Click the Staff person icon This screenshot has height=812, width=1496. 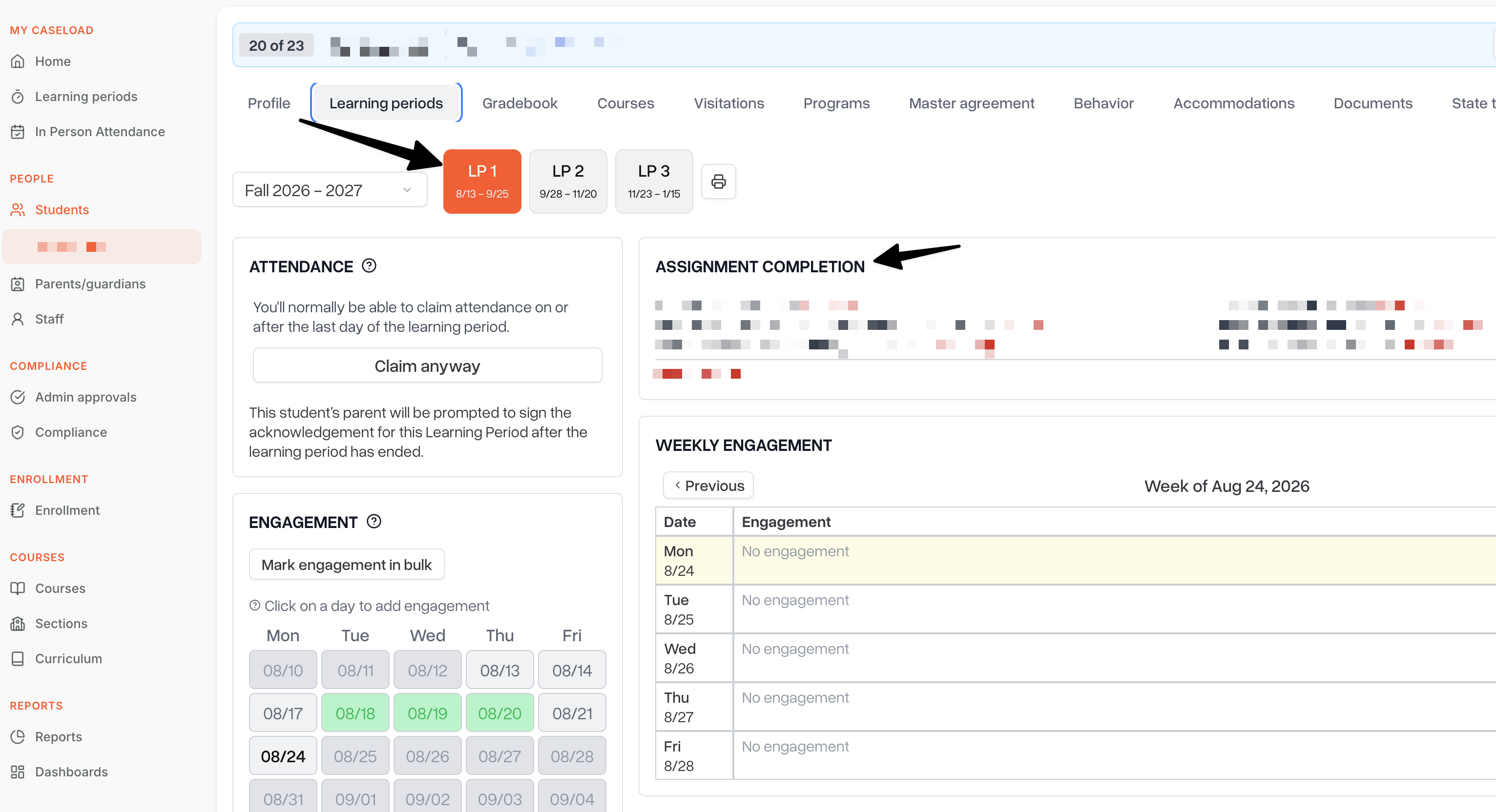coord(18,319)
